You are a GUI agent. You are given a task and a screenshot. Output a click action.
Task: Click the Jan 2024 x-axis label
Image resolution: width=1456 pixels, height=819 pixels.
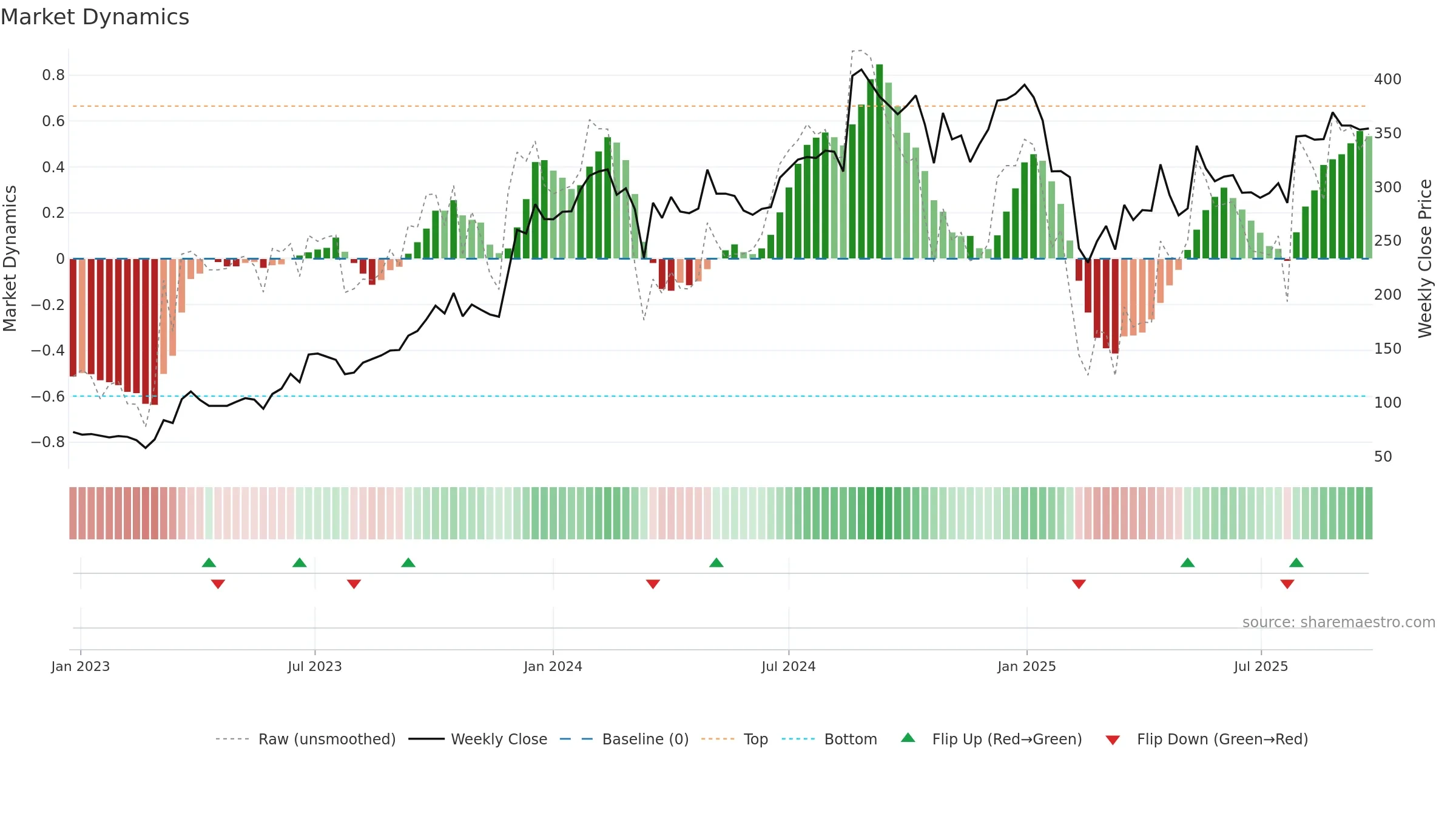[x=553, y=666]
